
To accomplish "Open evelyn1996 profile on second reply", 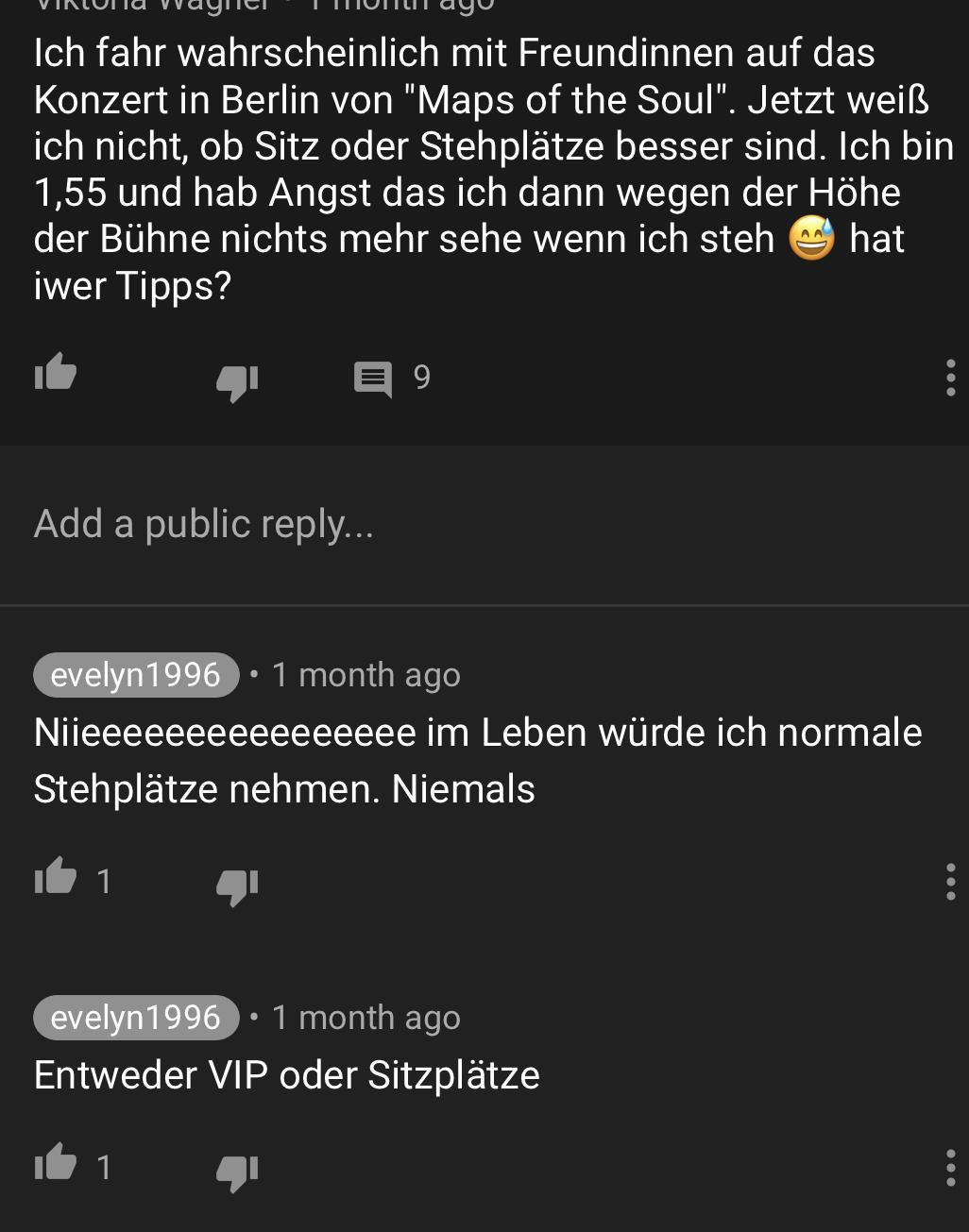I will click(136, 1018).
